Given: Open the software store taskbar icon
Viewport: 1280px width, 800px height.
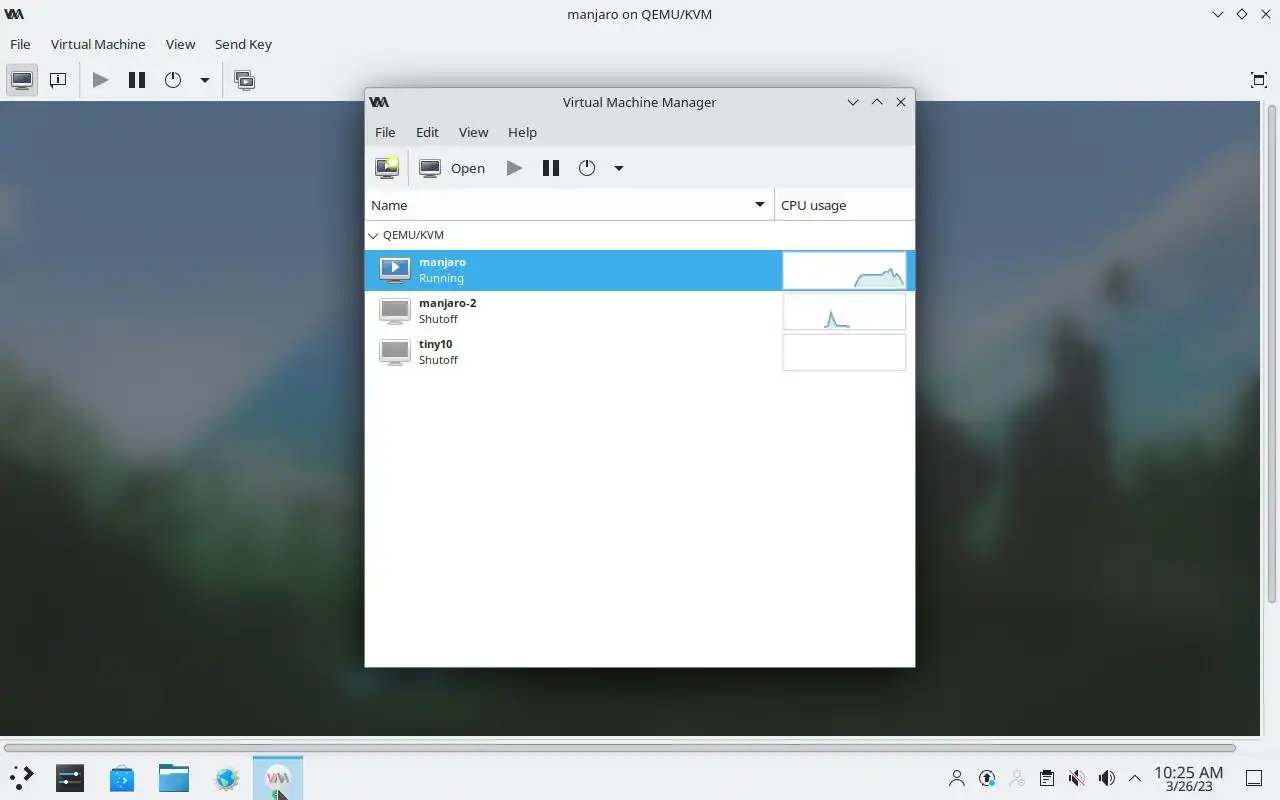Looking at the screenshot, I should 122,777.
